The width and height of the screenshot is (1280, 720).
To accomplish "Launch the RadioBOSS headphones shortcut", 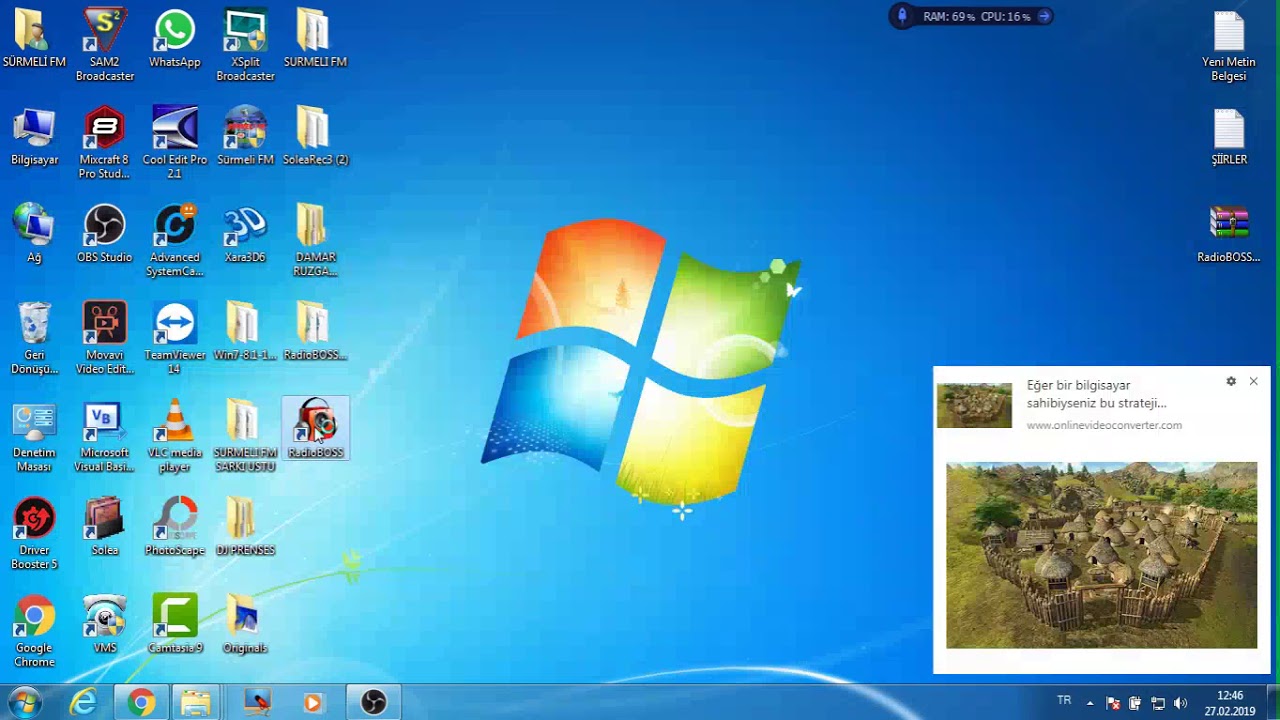I will tap(316, 428).
